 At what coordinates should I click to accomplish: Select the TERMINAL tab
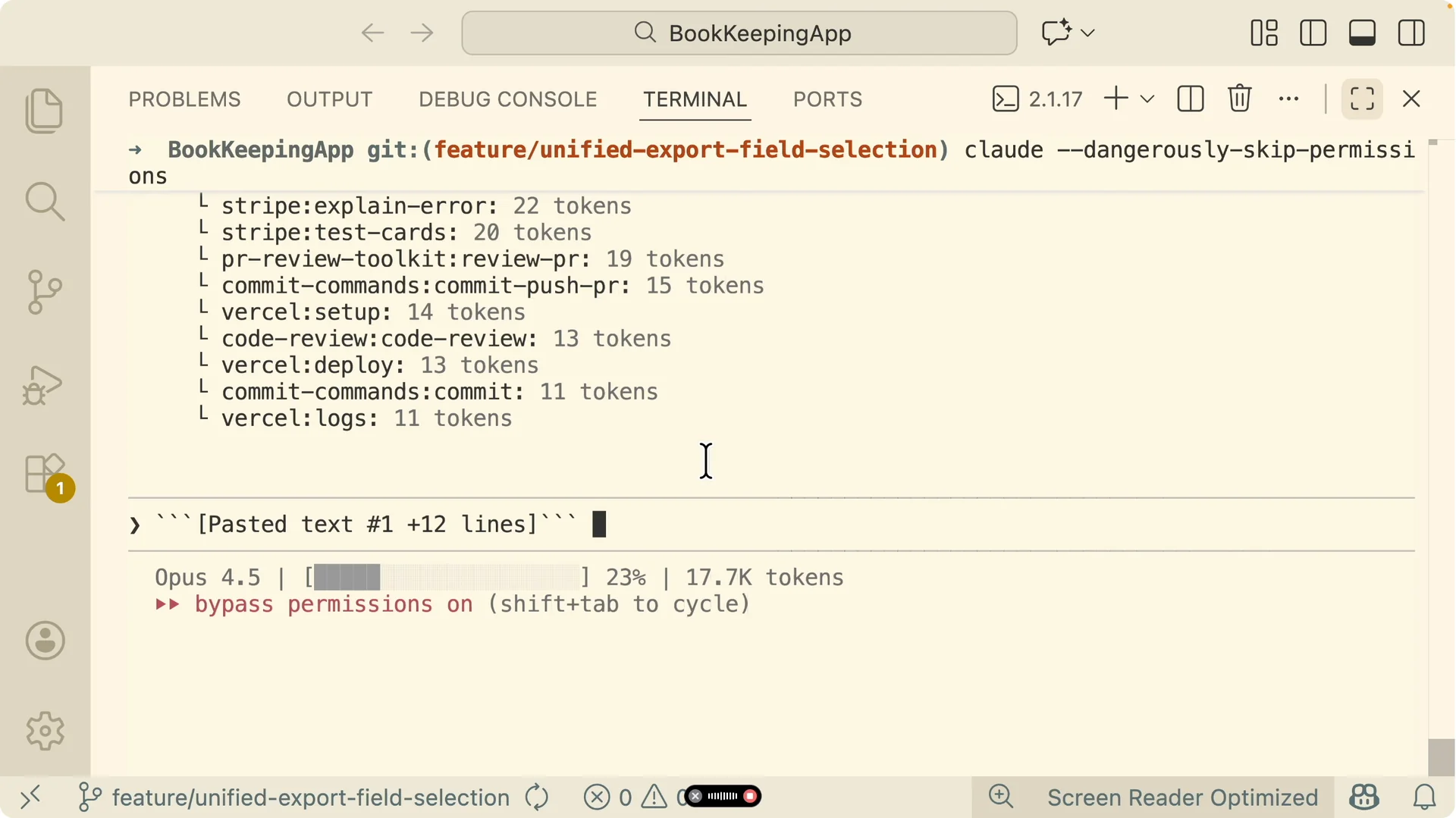coord(695,99)
